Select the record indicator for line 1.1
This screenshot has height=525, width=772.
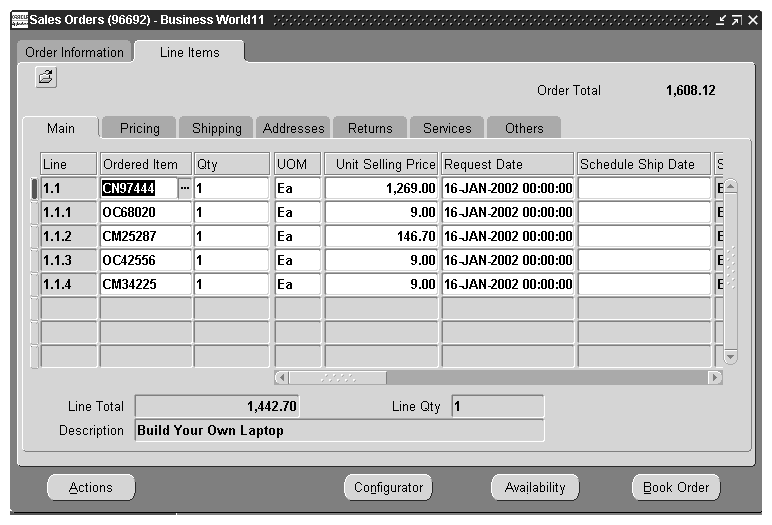point(34,188)
